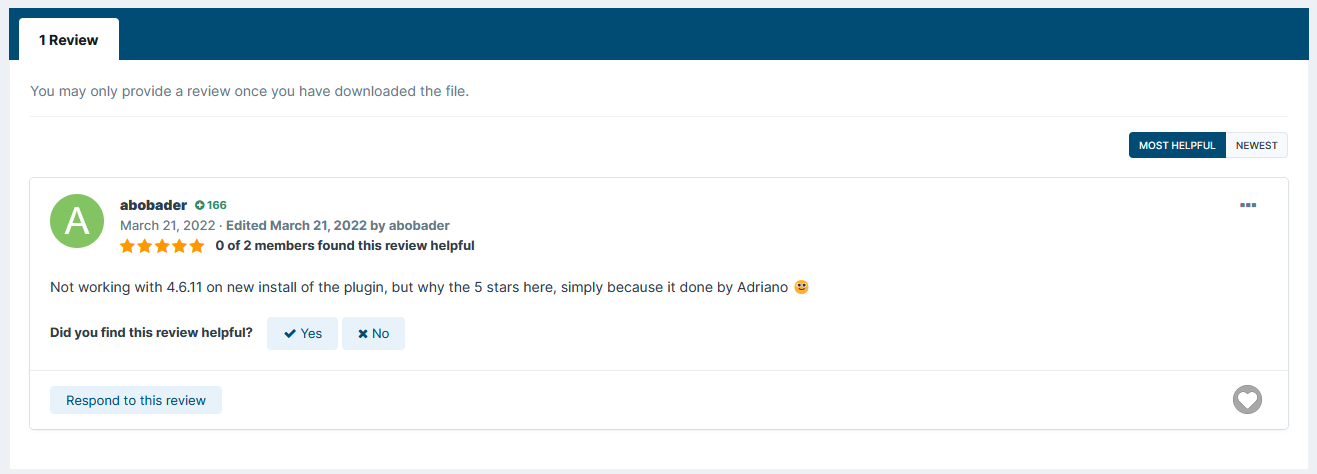Click the Edited March 21, 2022 note
This screenshot has height=474, width=1317.
pyautogui.click(x=338, y=225)
